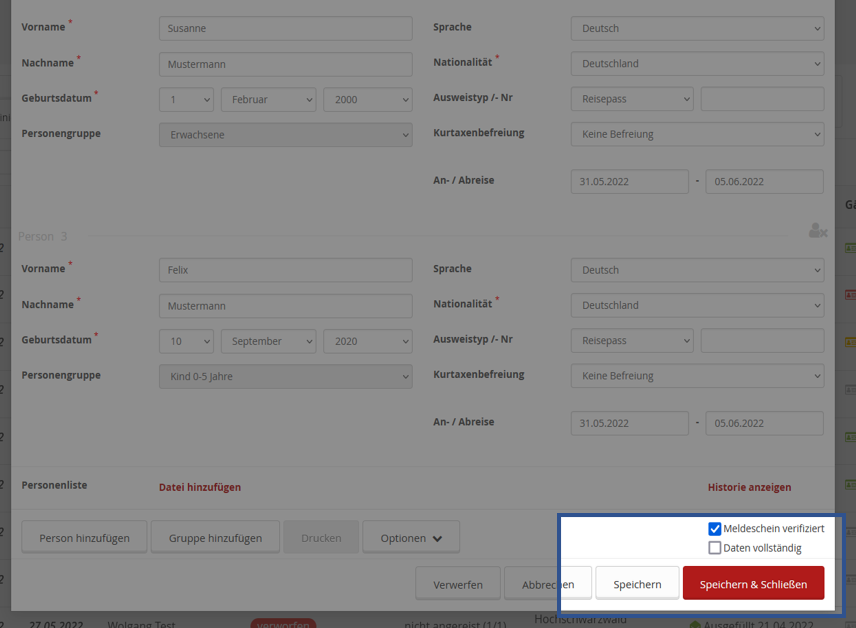Click the Verwerfen button
This screenshot has height=628, width=856.
pos(458,584)
